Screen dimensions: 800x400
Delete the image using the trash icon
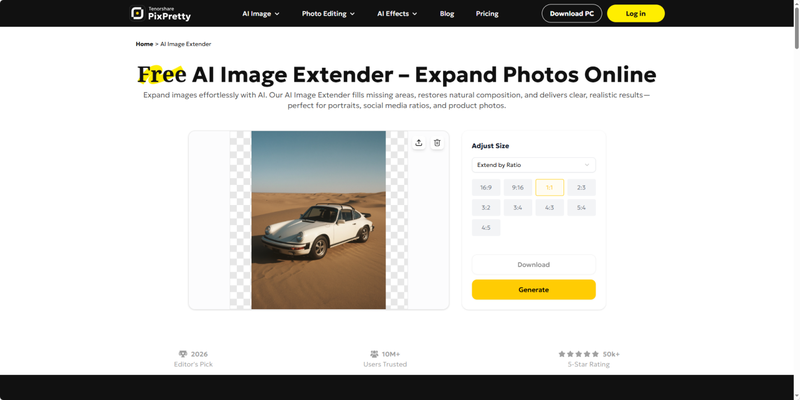[x=437, y=143]
